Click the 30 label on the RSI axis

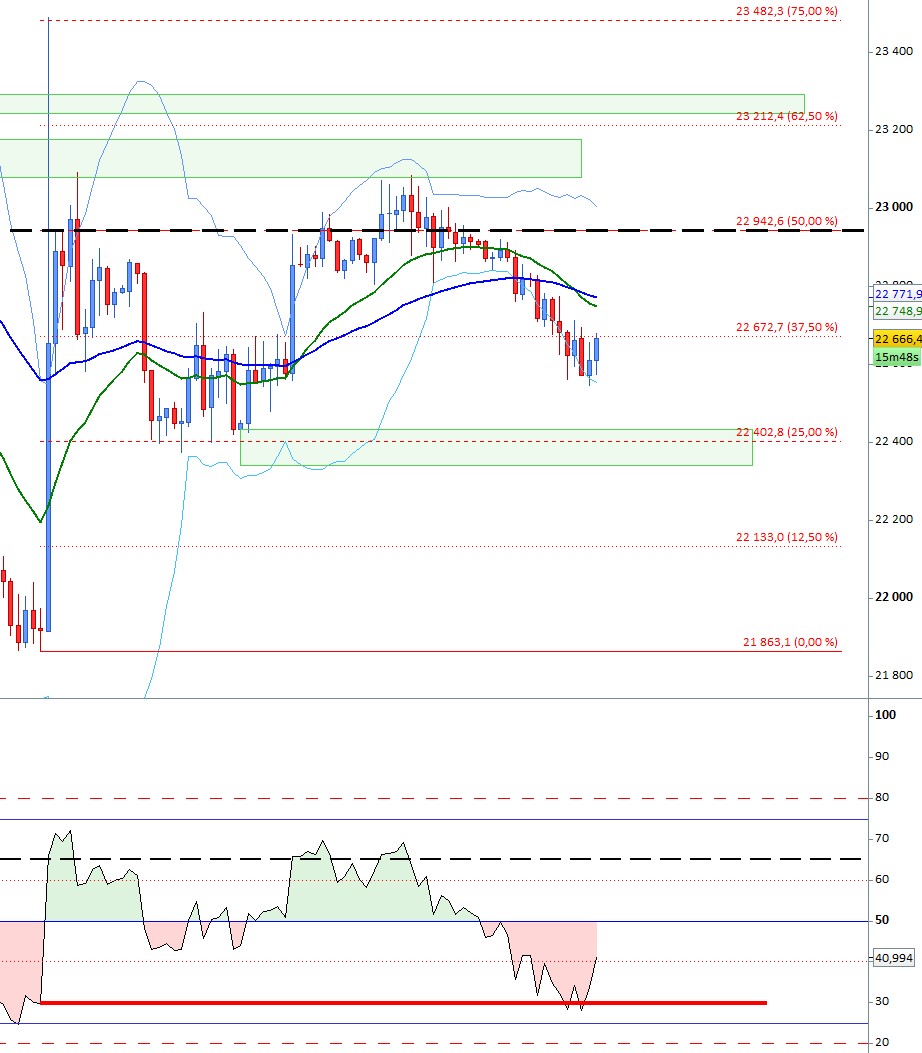882,1001
